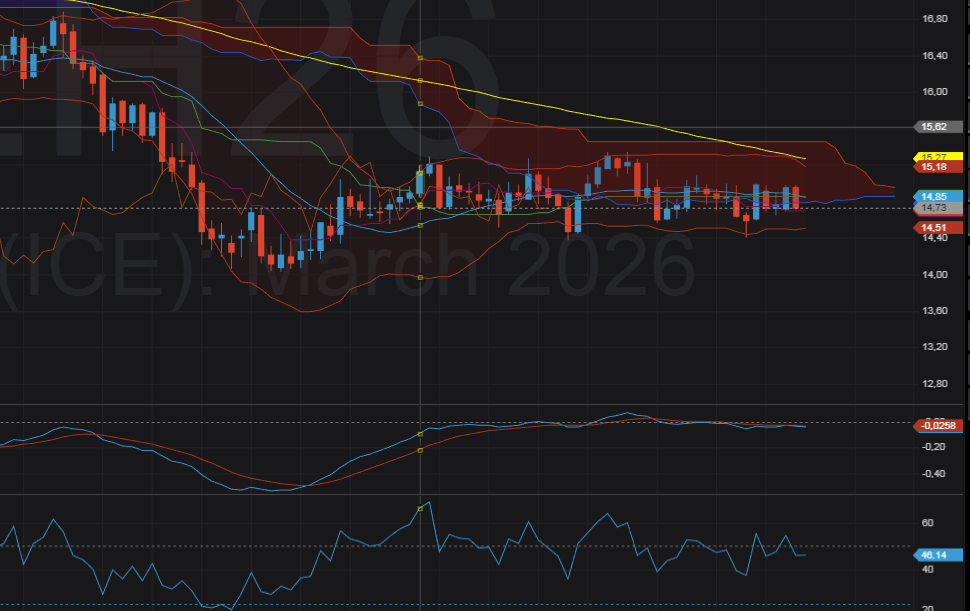Click the RSI peak marker on crosshair
Viewport: 970px width, 611px height.
point(420,509)
